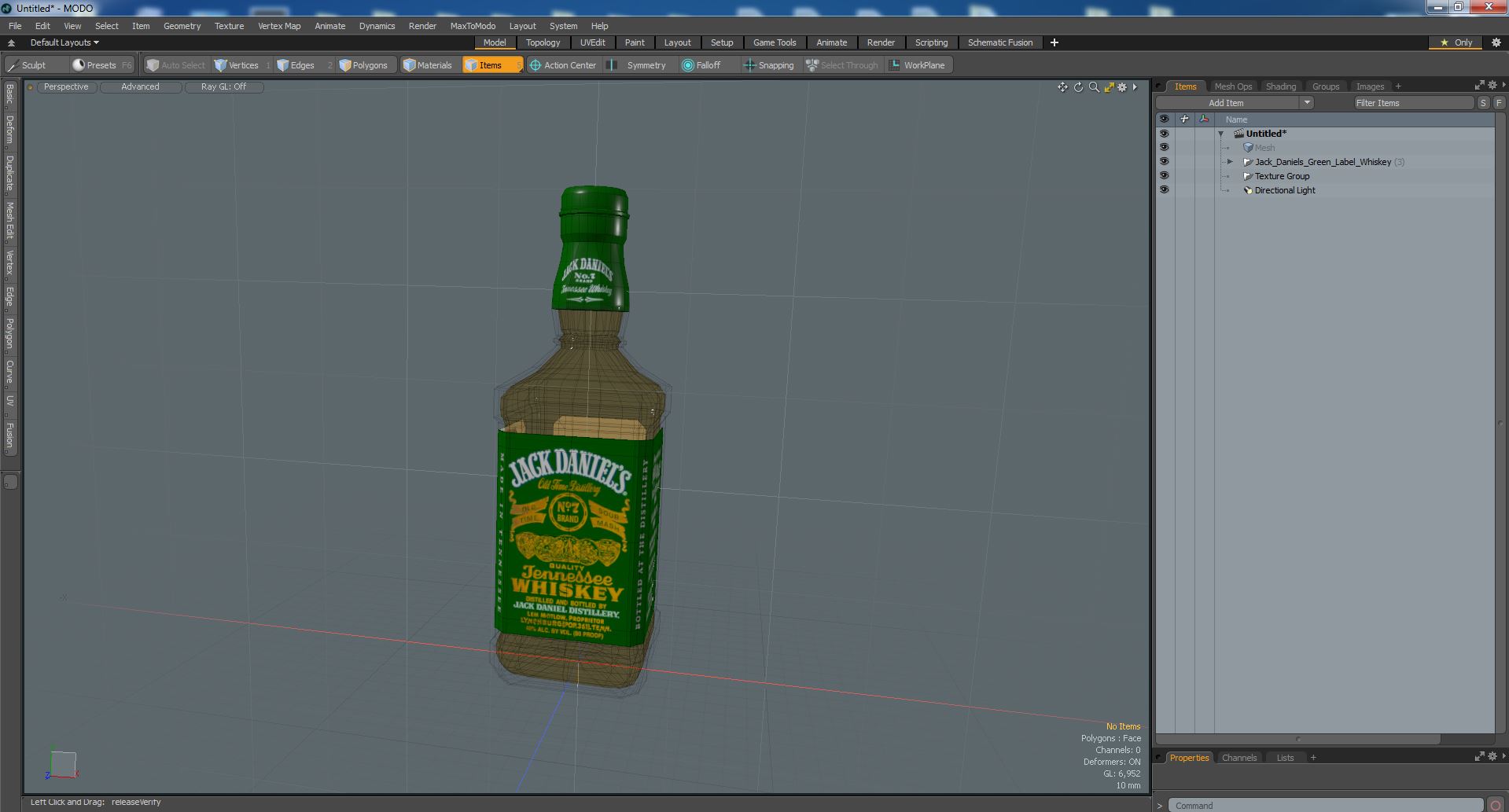
Task: Open the Perspective view type dropdown
Action: tap(66, 87)
